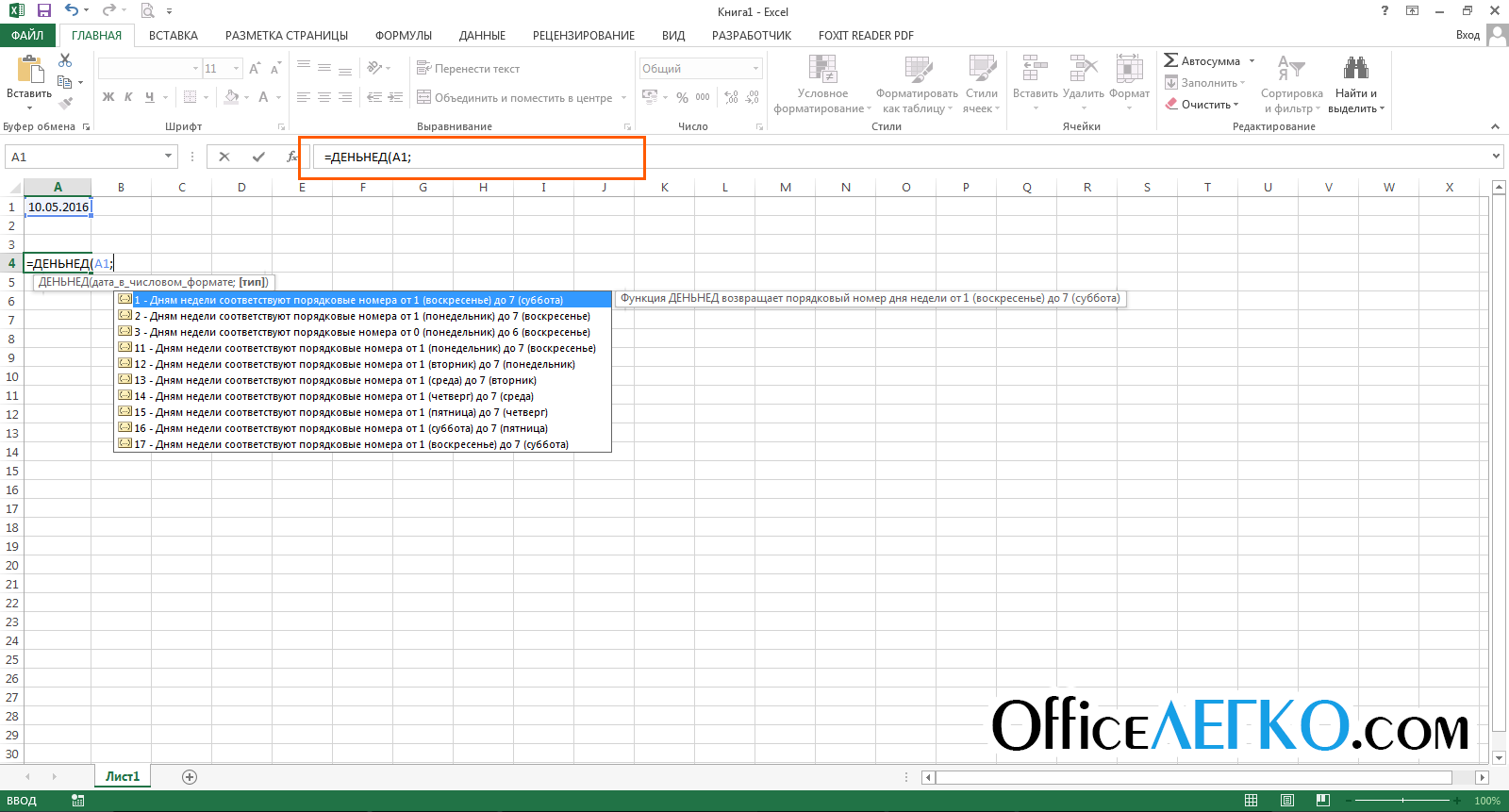Switch to the ДАННЫЕ tab
Image resolution: width=1509 pixels, height=812 pixels.
(482, 35)
